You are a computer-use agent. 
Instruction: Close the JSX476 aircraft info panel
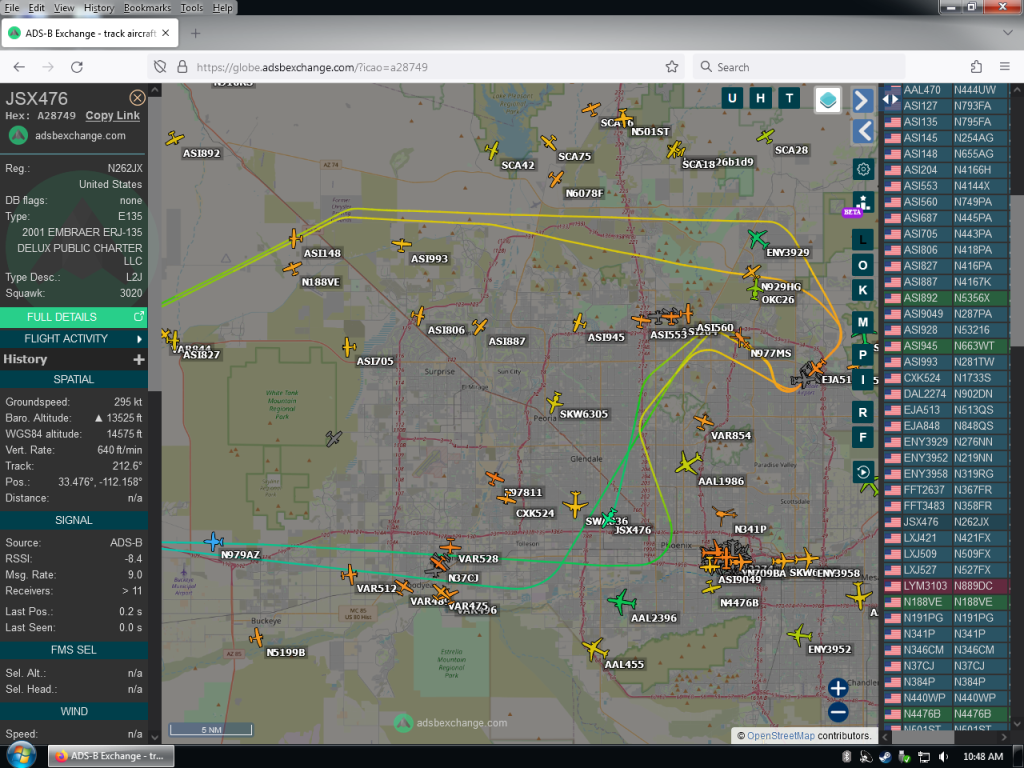coord(137,98)
